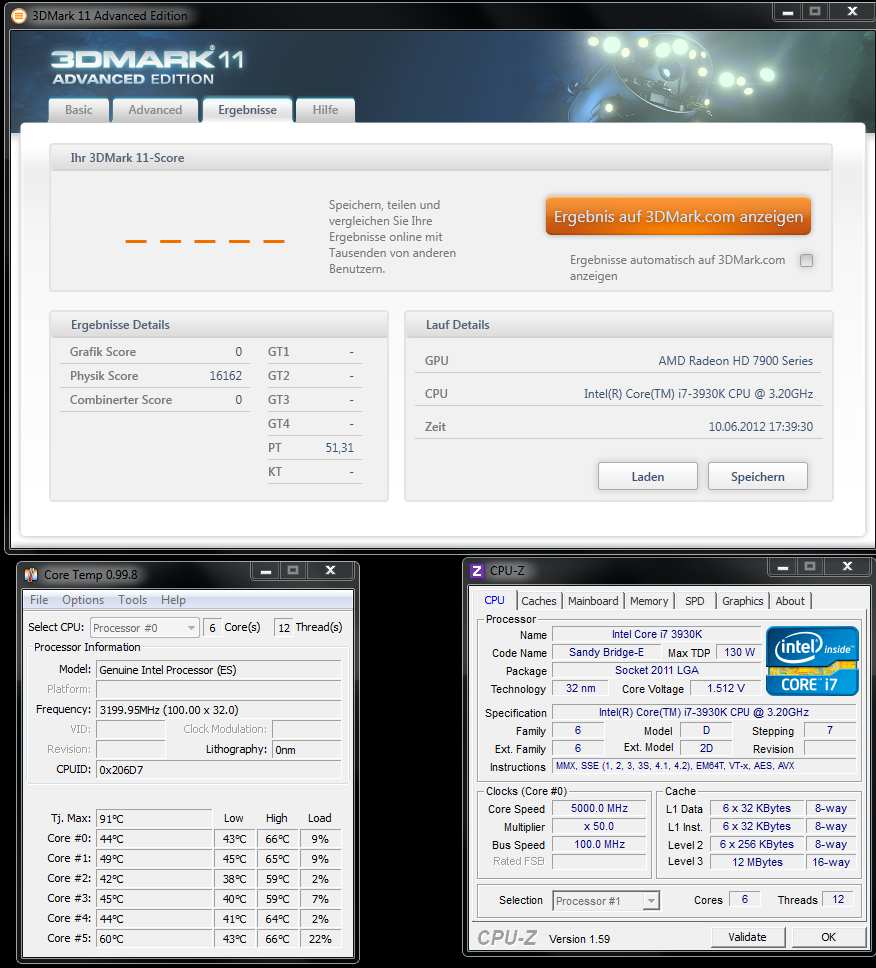Click the Core Temp title bar icon
Image resolution: width=876 pixels, height=968 pixels.
[31, 575]
